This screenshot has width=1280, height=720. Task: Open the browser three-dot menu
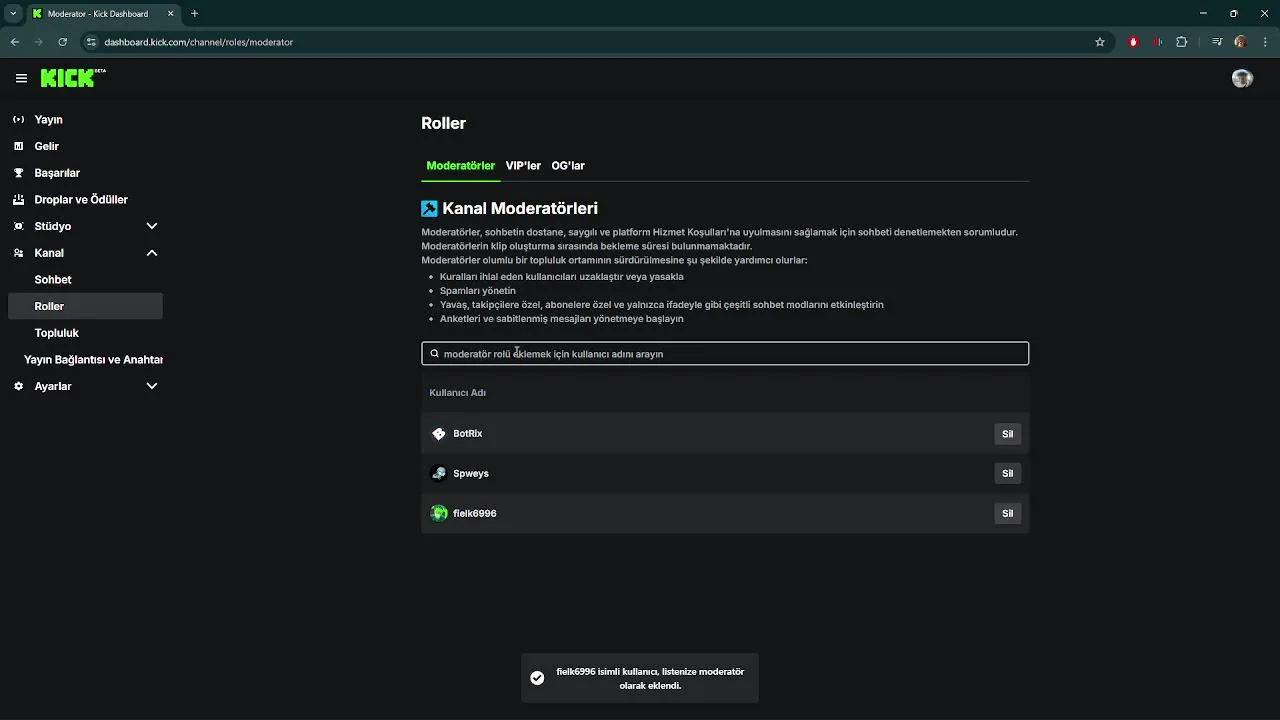click(1265, 42)
